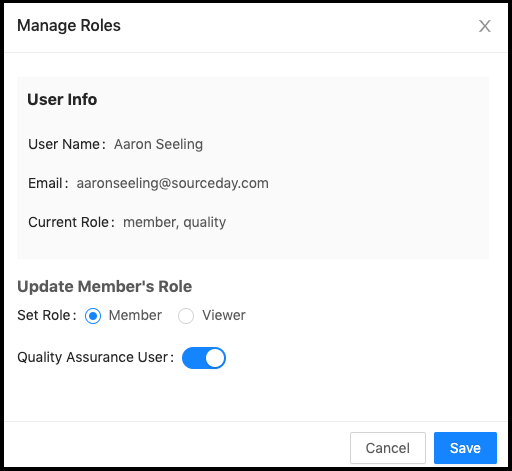The height and width of the screenshot is (471, 512).
Task: Click the User Info heading
Action: pos(62,99)
